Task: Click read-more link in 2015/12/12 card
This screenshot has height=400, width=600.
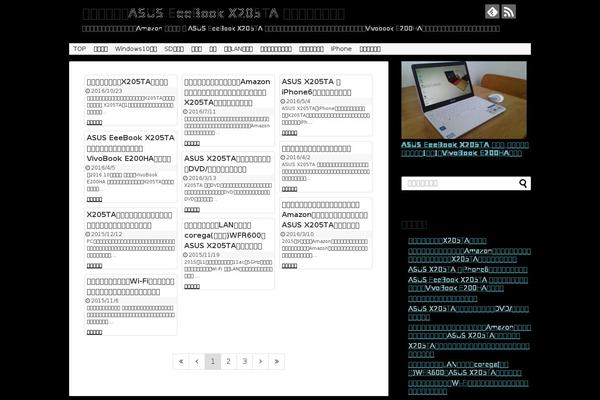Action: click(x=94, y=266)
